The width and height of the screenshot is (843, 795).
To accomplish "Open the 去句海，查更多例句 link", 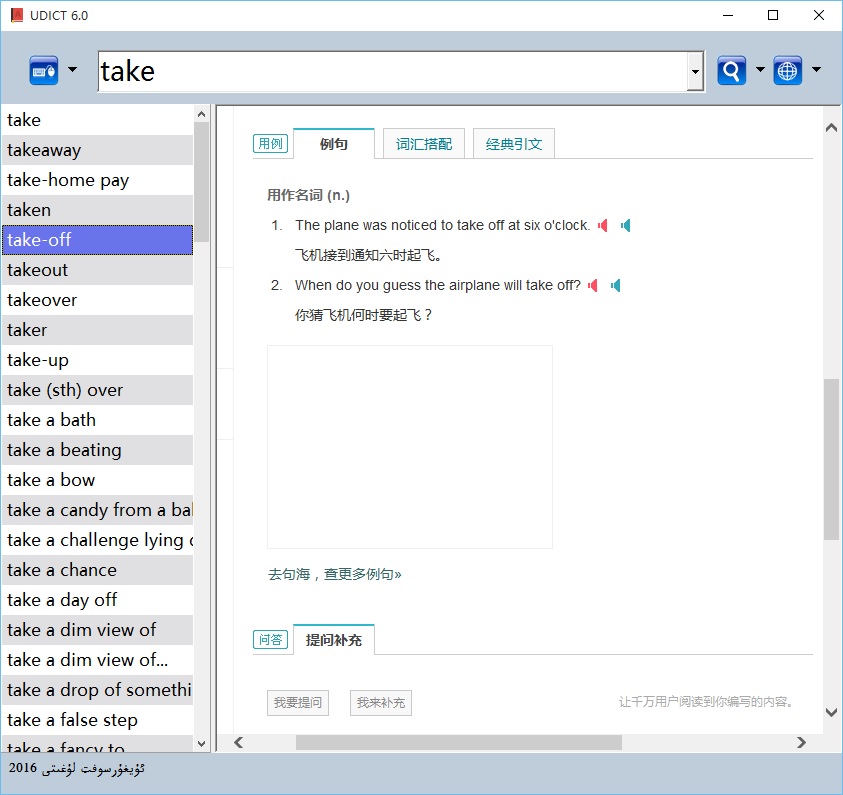I will coord(334,575).
